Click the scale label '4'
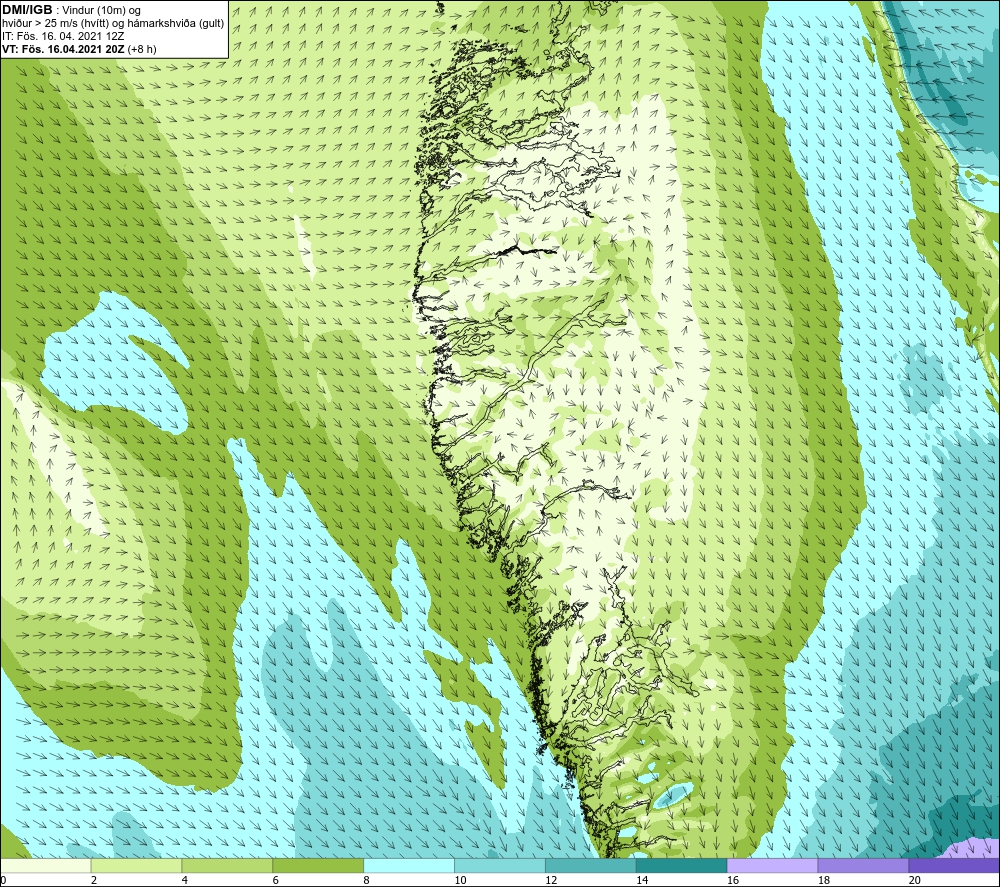This screenshot has width=1000, height=887. 185,880
